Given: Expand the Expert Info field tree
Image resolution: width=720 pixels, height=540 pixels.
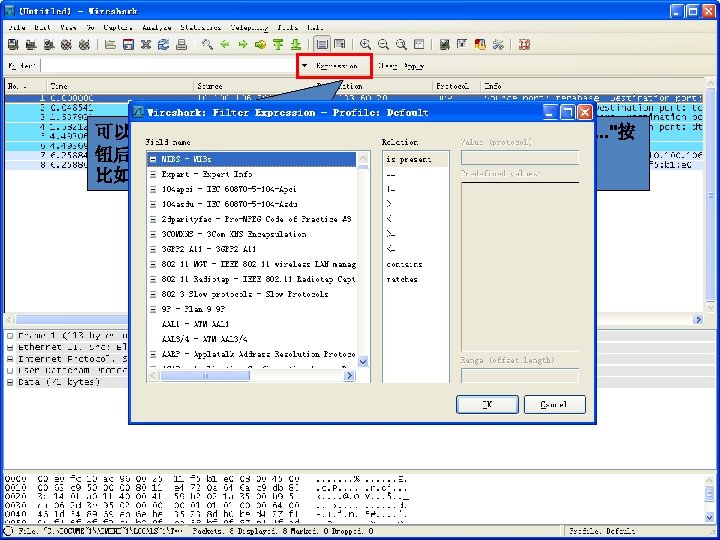Looking at the screenshot, I should point(153,174).
